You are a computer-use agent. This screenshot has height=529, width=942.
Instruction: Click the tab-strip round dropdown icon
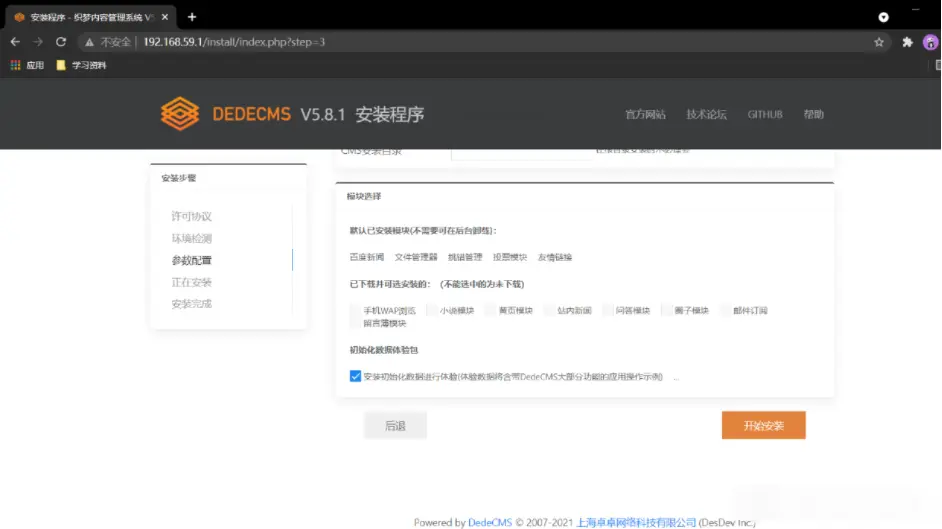883,17
